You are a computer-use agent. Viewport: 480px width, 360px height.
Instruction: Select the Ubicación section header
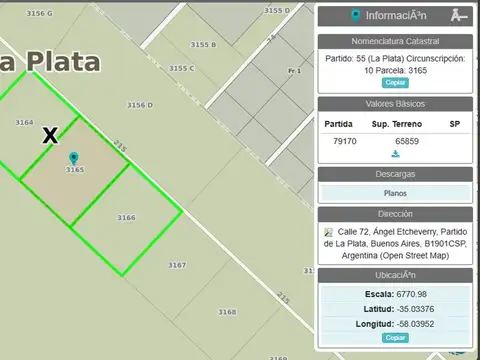click(x=395, y=275)
